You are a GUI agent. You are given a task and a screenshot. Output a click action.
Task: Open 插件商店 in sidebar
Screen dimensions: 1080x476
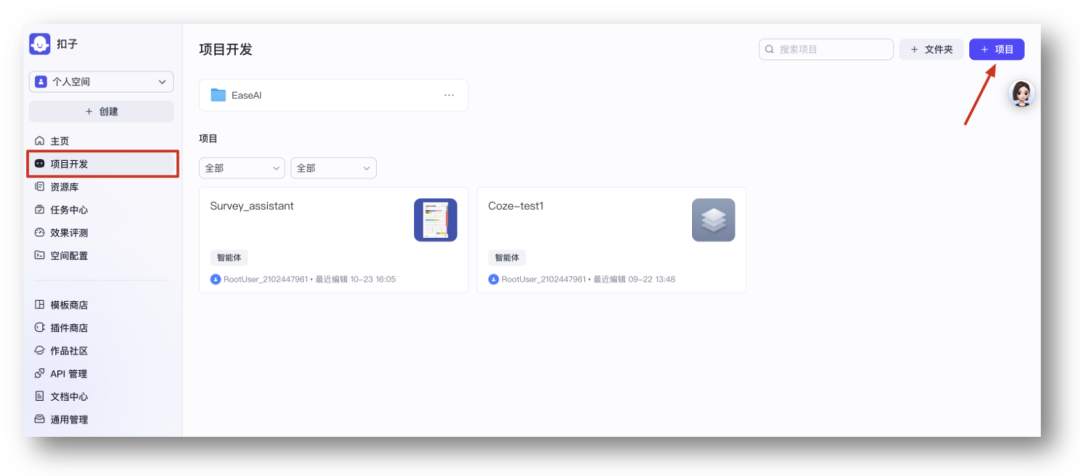click(101, 328)
